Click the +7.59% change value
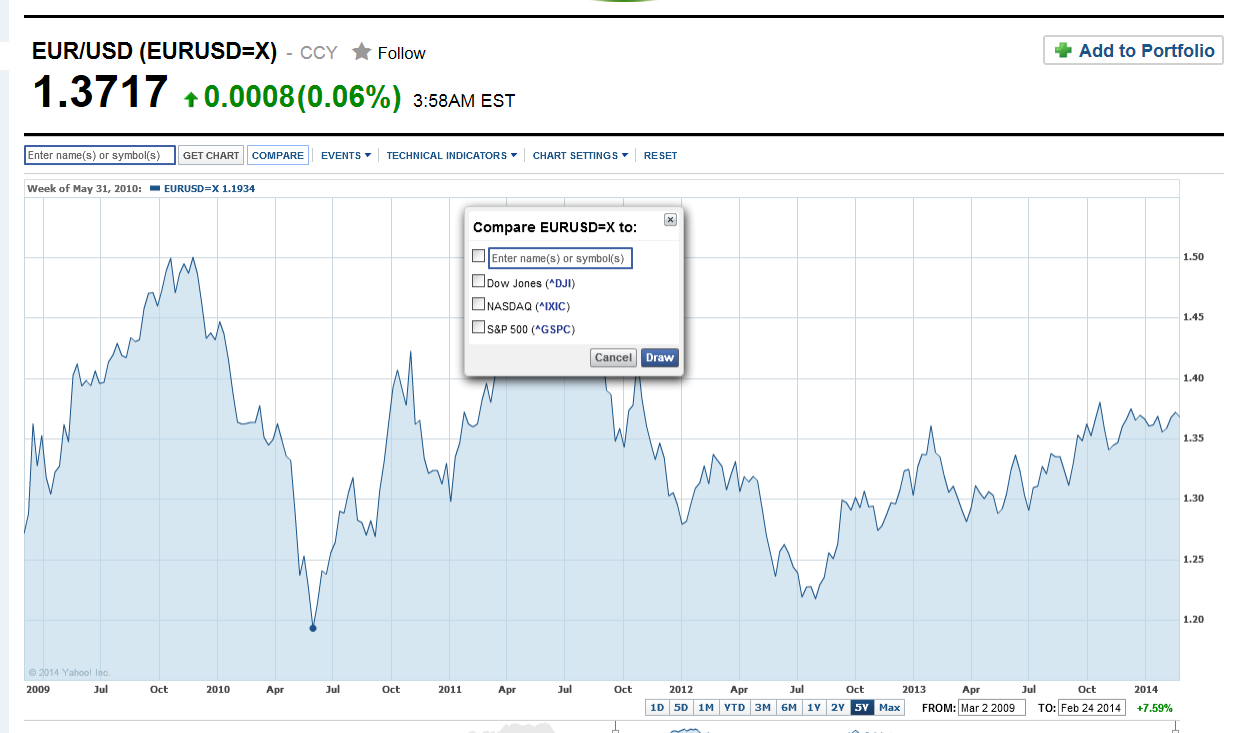 pyautogui.click(x=1154, y=708)
